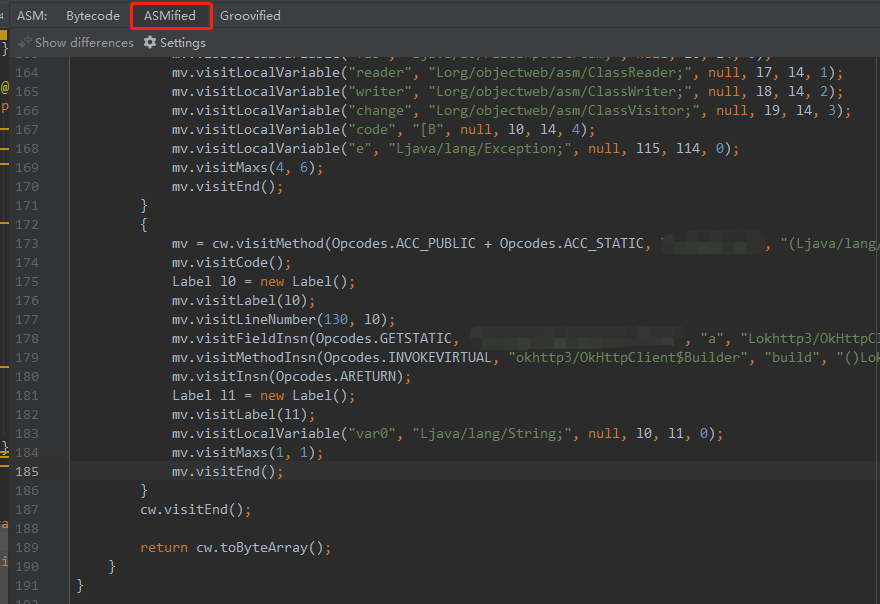Click 'mv.visitCode();' on line 174
This screenshot has width=880, height=604.
pyautogui.click(x=231, y=263)
